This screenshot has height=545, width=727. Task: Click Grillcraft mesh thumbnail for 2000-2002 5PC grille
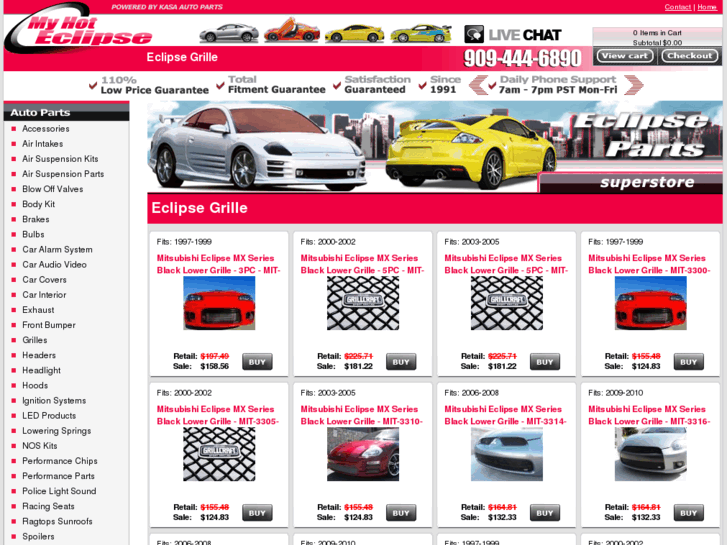pos(363,303)
